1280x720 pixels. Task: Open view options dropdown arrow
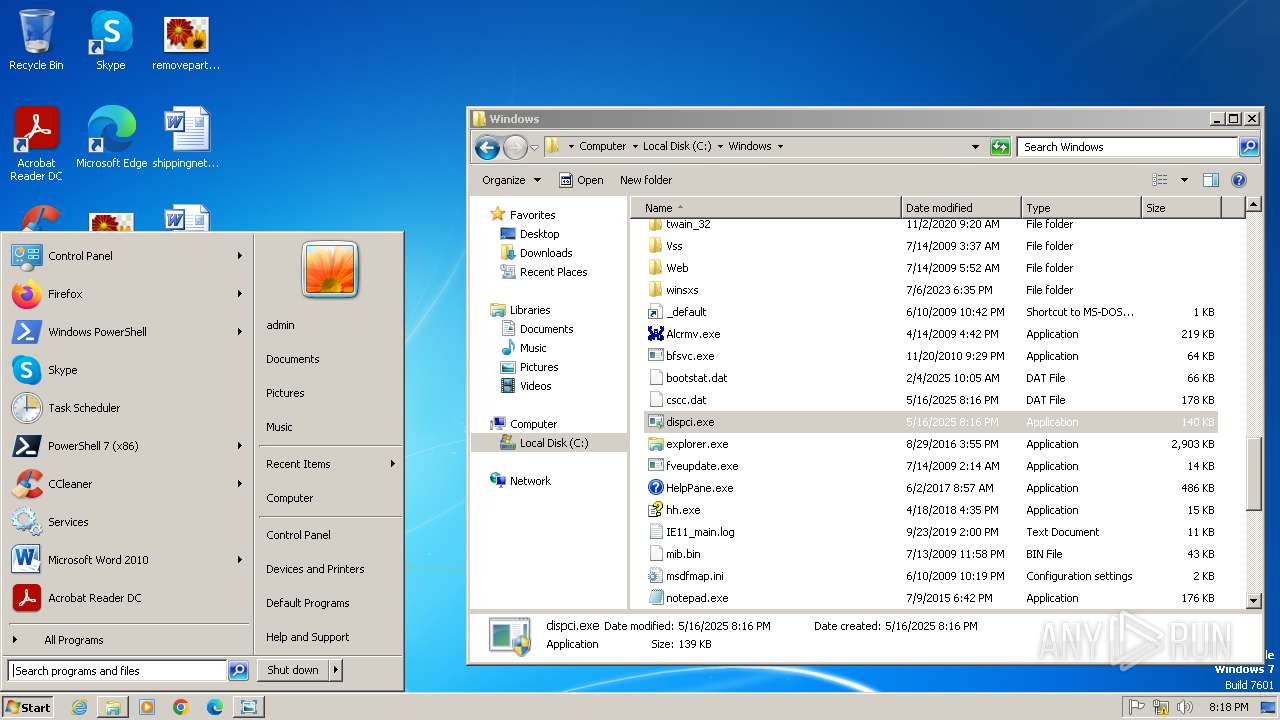point(1185,180)
